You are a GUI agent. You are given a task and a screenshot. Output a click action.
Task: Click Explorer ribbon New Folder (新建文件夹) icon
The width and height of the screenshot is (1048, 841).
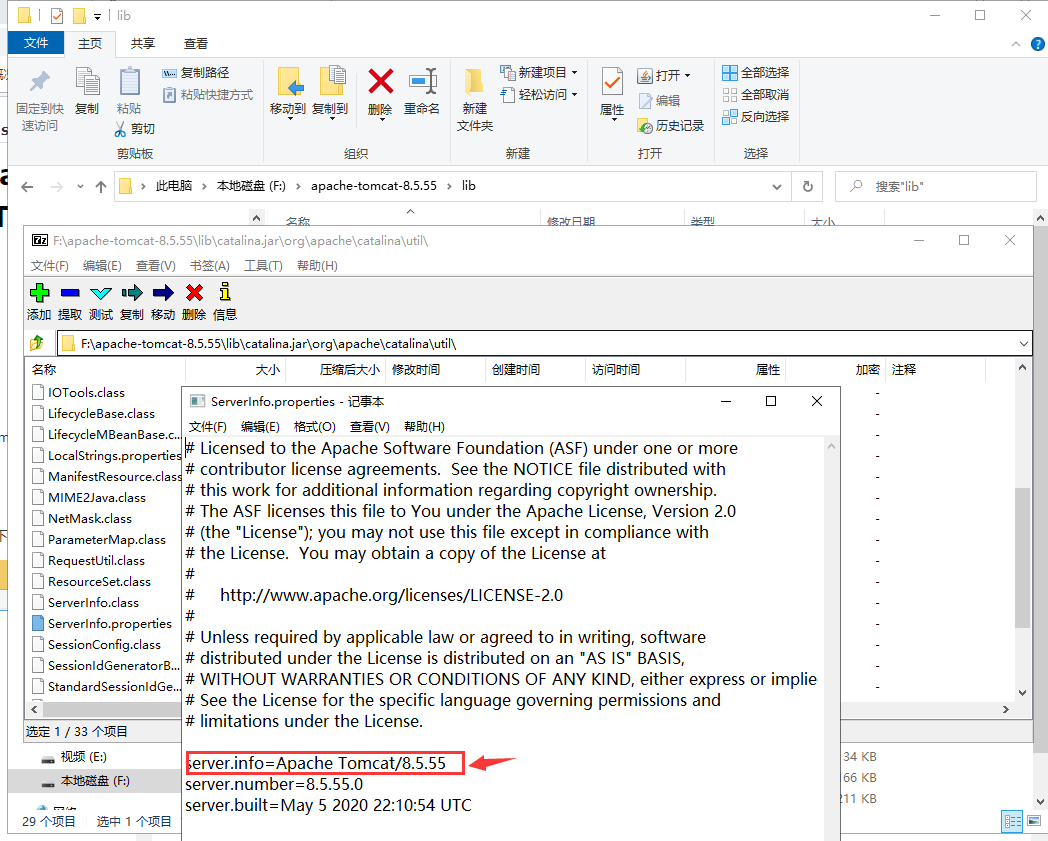pos(475,82)
